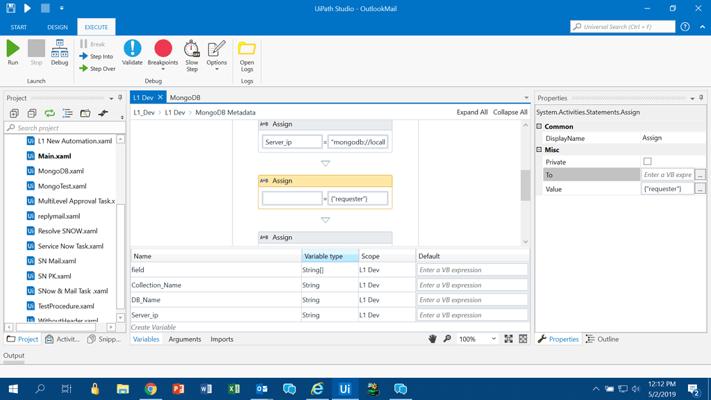Click the empty To field of the highlighted Assign

(292, 199)
